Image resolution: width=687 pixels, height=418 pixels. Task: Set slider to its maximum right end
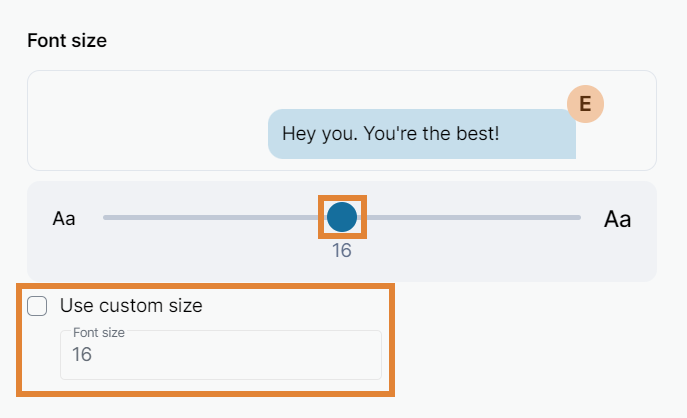point(579,217)
